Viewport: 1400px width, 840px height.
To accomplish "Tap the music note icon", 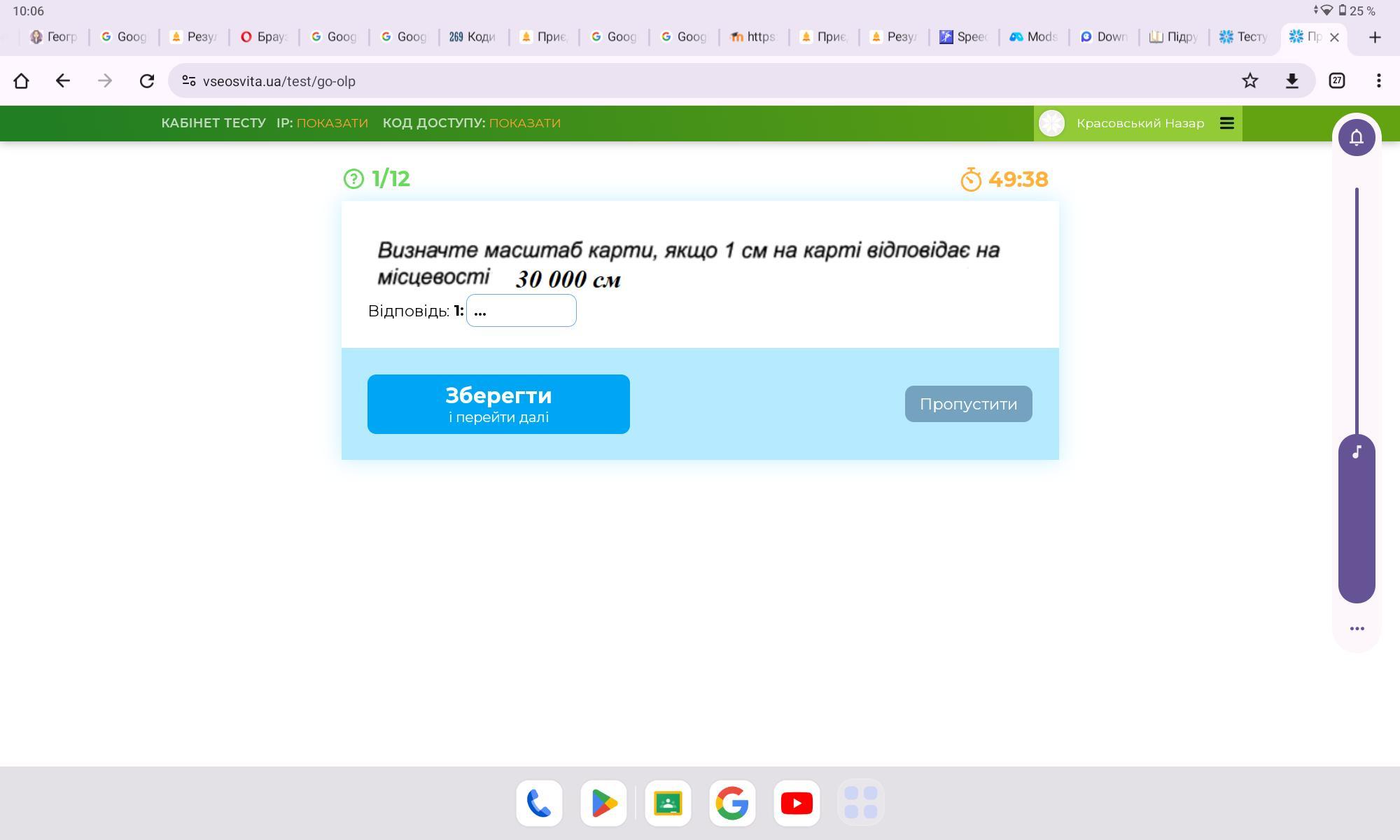I will (1356, 452).
